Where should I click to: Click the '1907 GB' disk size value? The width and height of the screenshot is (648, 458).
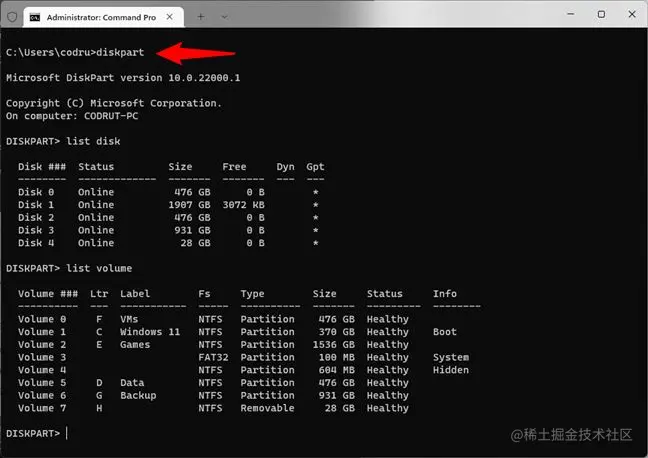coord(189,205)
